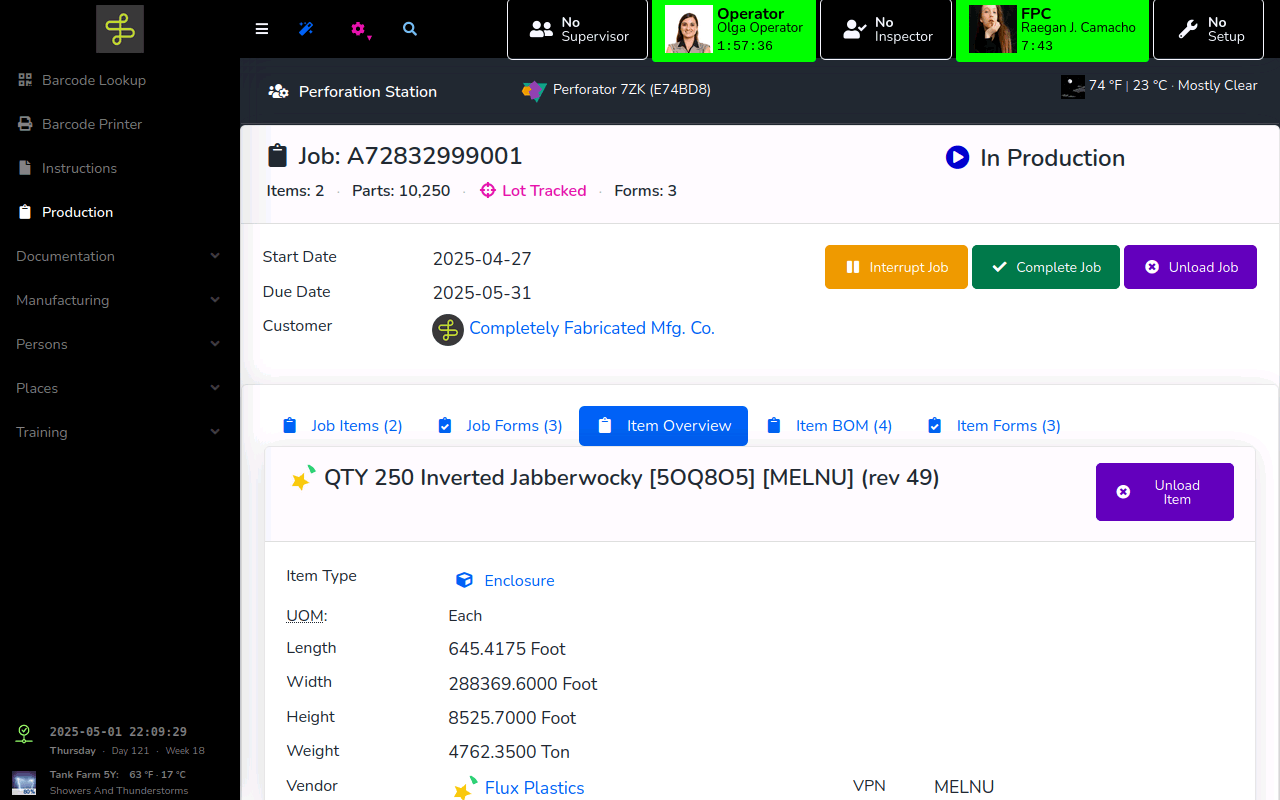Click the hamburger menu icon
The height and width of the screenshot is (800, 1280).
pyautogui.click(x=262, y=29)
